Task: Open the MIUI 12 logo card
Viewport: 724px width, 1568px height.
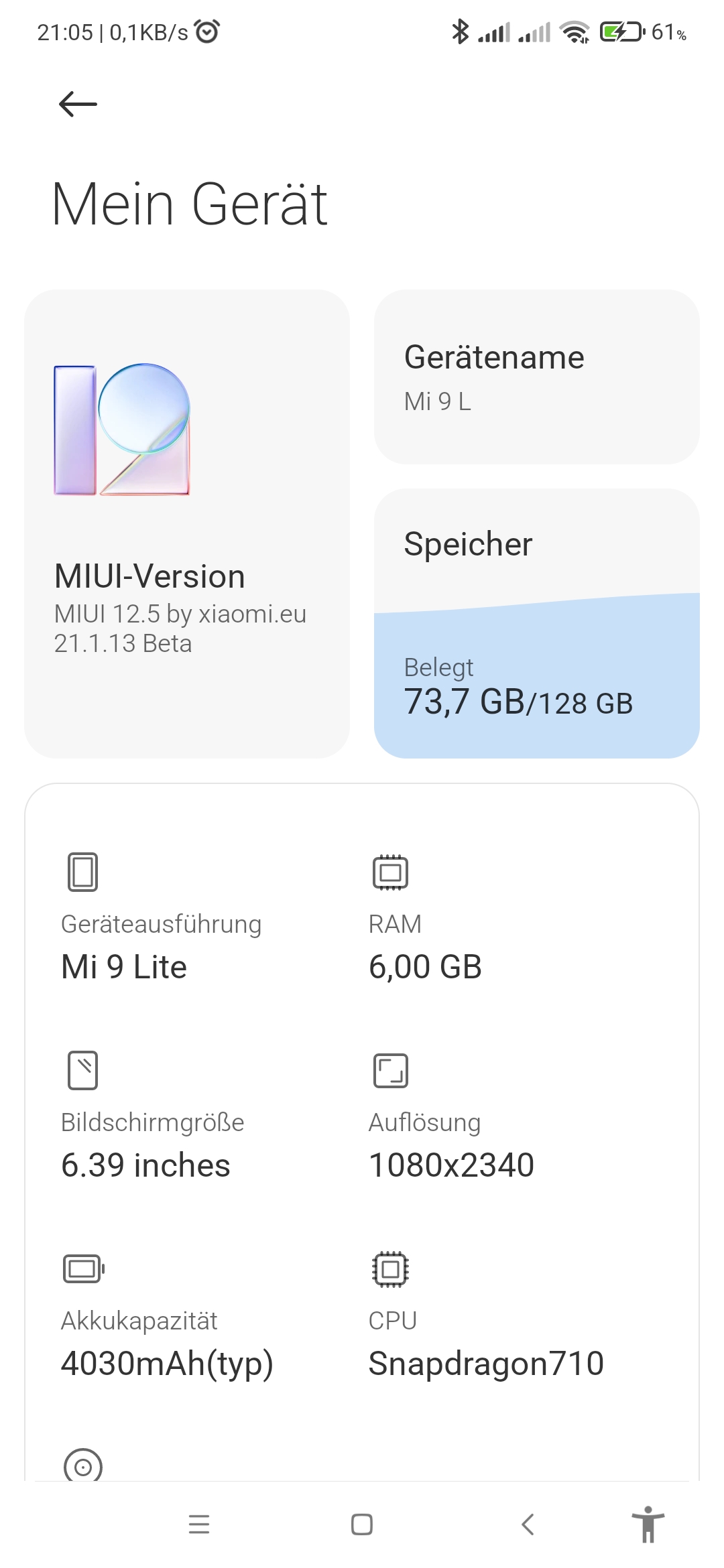Action: click(187, 523)
